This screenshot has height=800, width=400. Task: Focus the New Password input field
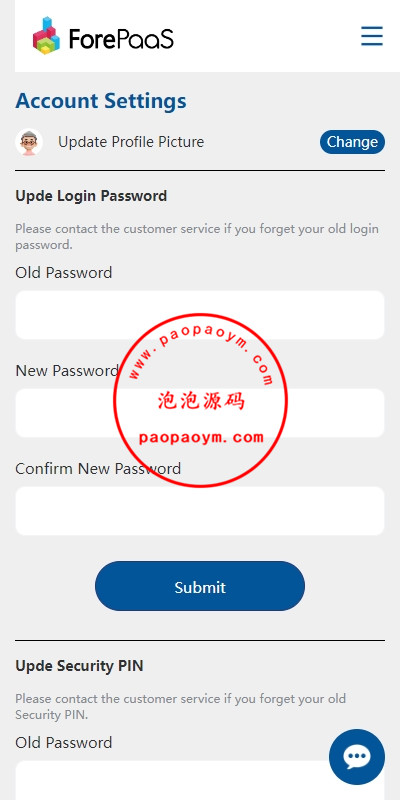click(200, 413)
